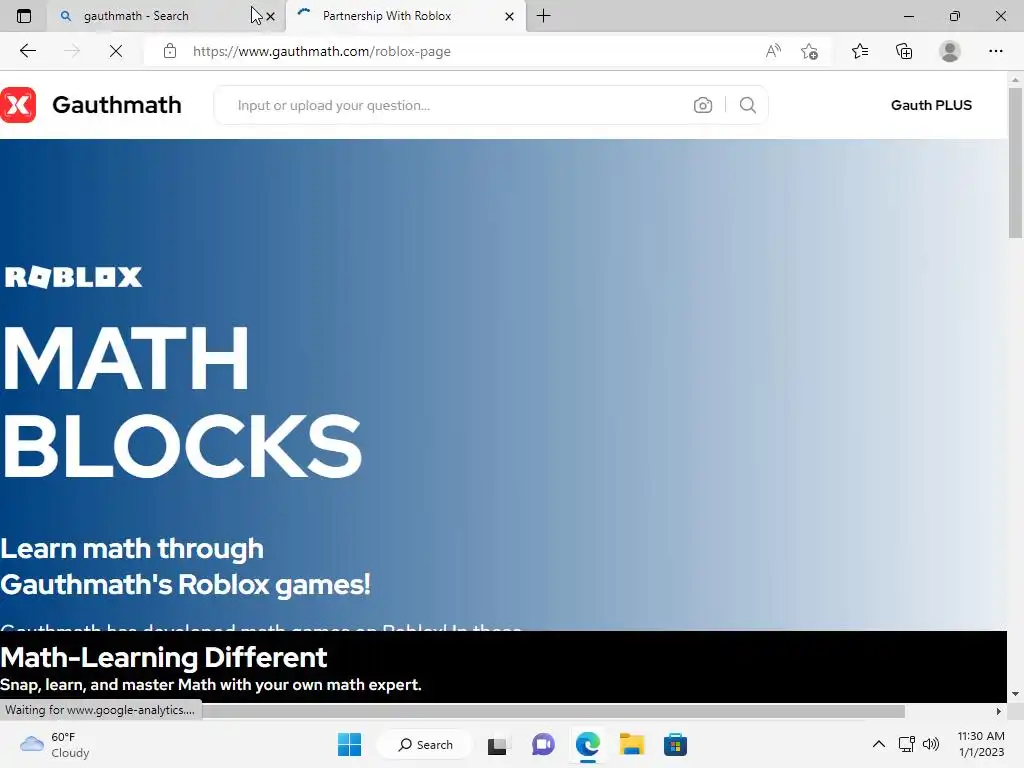This screenshot has width=1024, height=768.
Task: Open the taskbar Search box
Action: pos(425,744)
